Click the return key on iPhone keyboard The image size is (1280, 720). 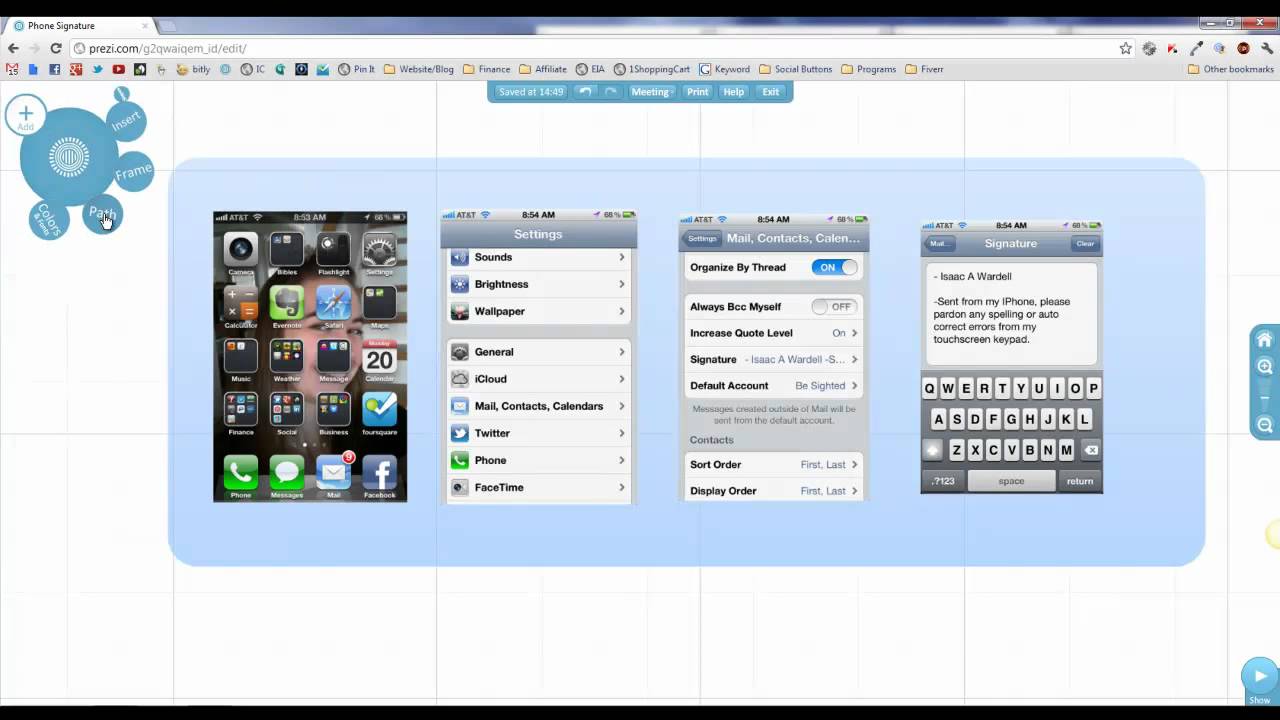(x=1079, y=481)
